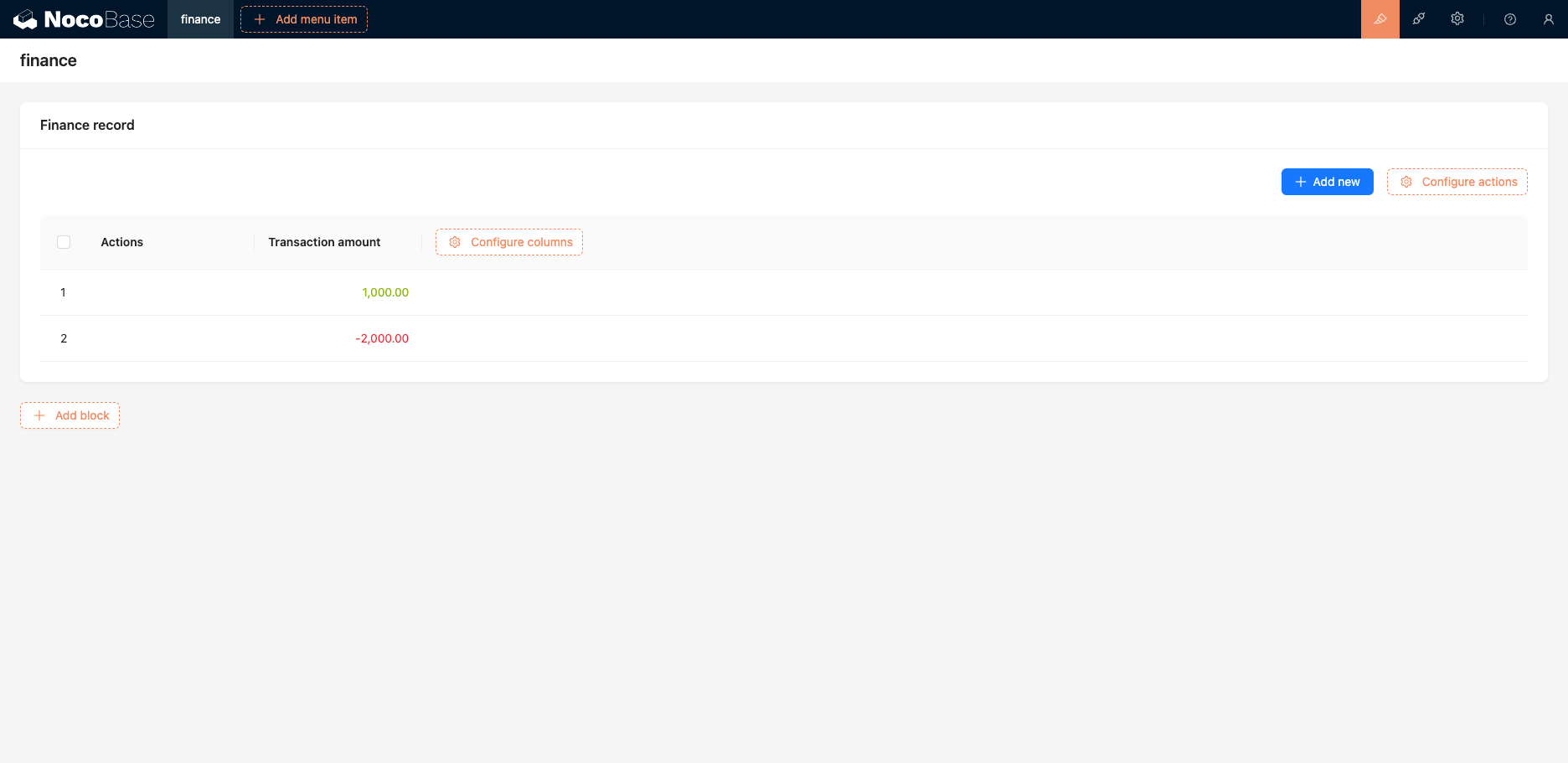
Task: Open the user profile icon
Action: (x=1549, y=18)
